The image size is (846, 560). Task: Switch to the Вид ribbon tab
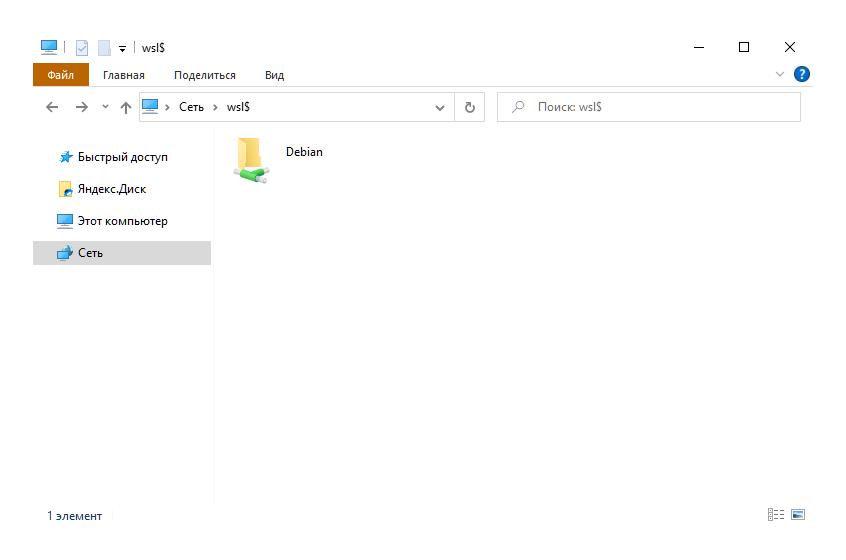point(274,75)
